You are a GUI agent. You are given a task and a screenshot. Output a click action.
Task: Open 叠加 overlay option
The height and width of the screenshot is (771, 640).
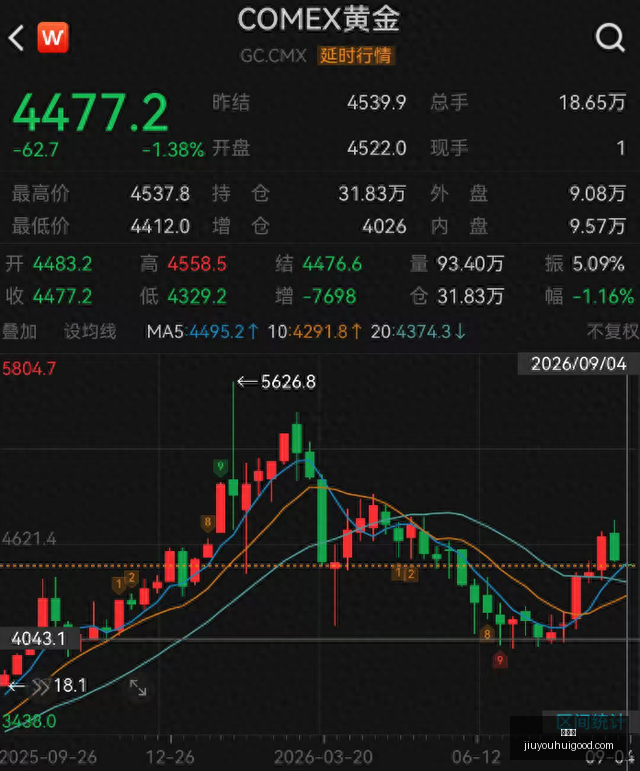[20, 331]
